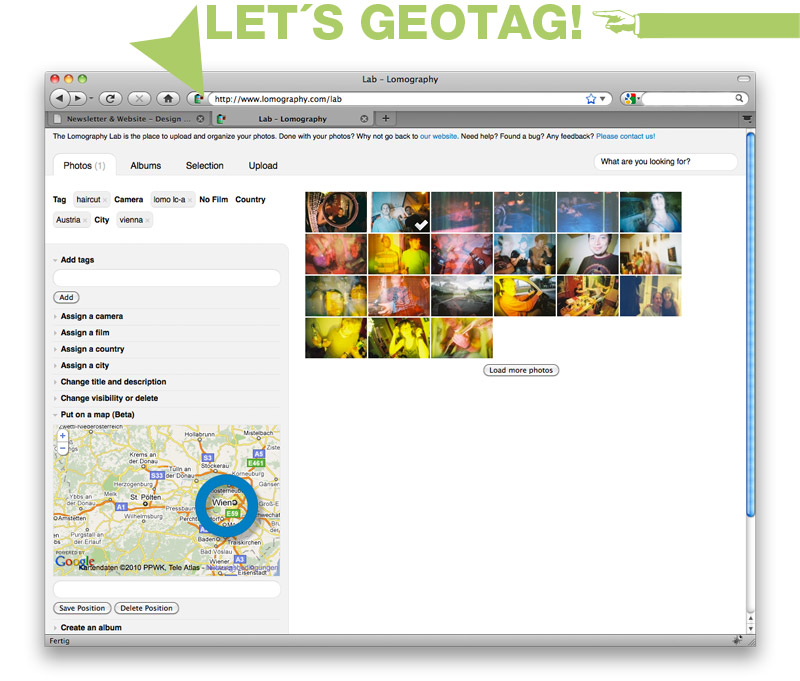Click the Add tag button
Screen dimensions: 800x681
66,297
